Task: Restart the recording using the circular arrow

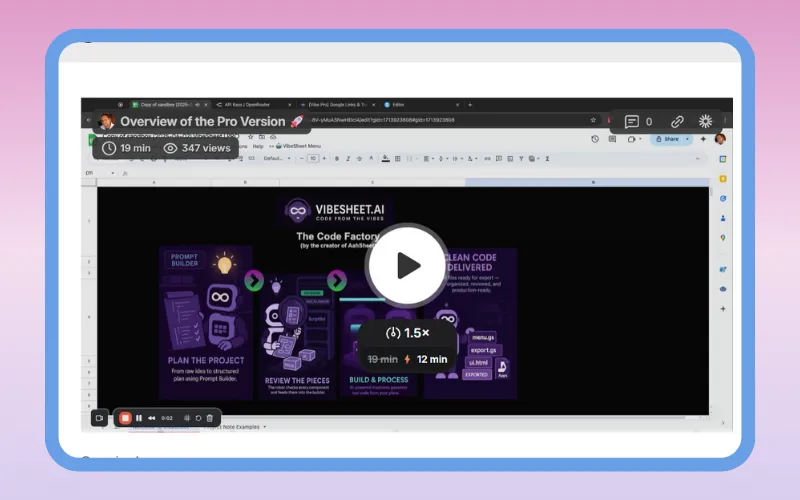Action: pos(198,418)
